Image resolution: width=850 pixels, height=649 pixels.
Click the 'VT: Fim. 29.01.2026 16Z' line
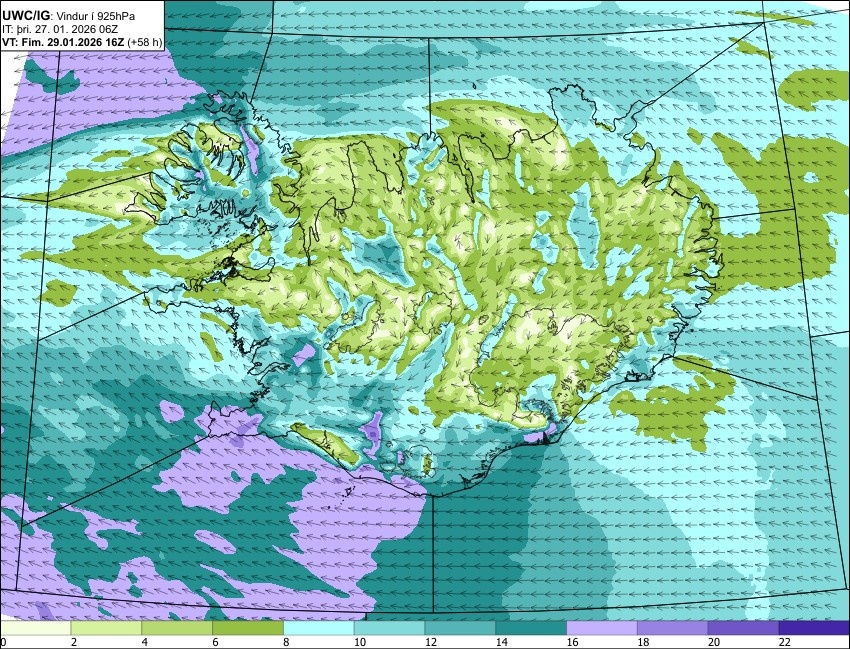[63, 43]
